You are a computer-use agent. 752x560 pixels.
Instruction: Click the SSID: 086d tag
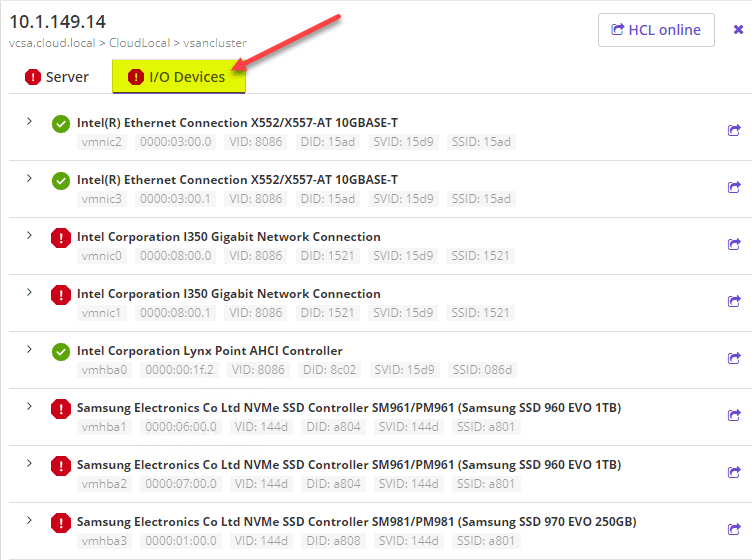tap(482, 370)
